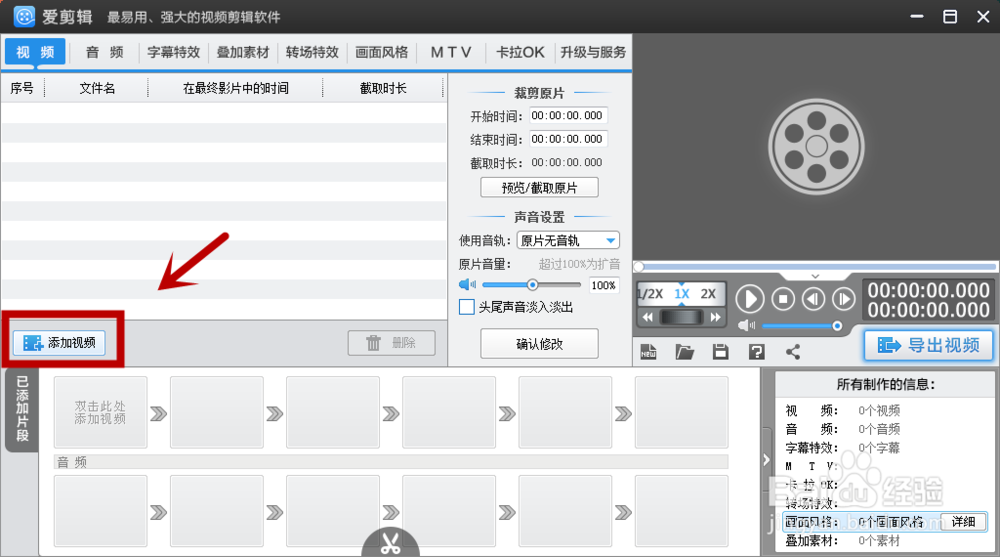Click the 双击此处添加视频 clip slot
The height and width of the screenshot is (557, 1000).
[x=100, y=412]
